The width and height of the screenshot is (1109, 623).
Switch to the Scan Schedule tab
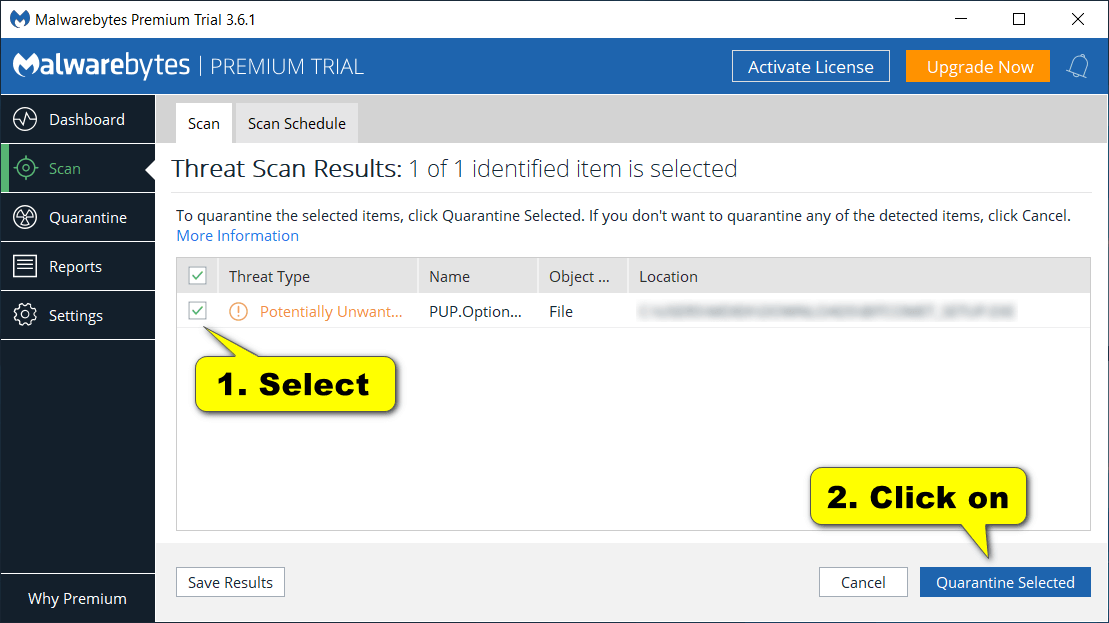tap(296, 123)
